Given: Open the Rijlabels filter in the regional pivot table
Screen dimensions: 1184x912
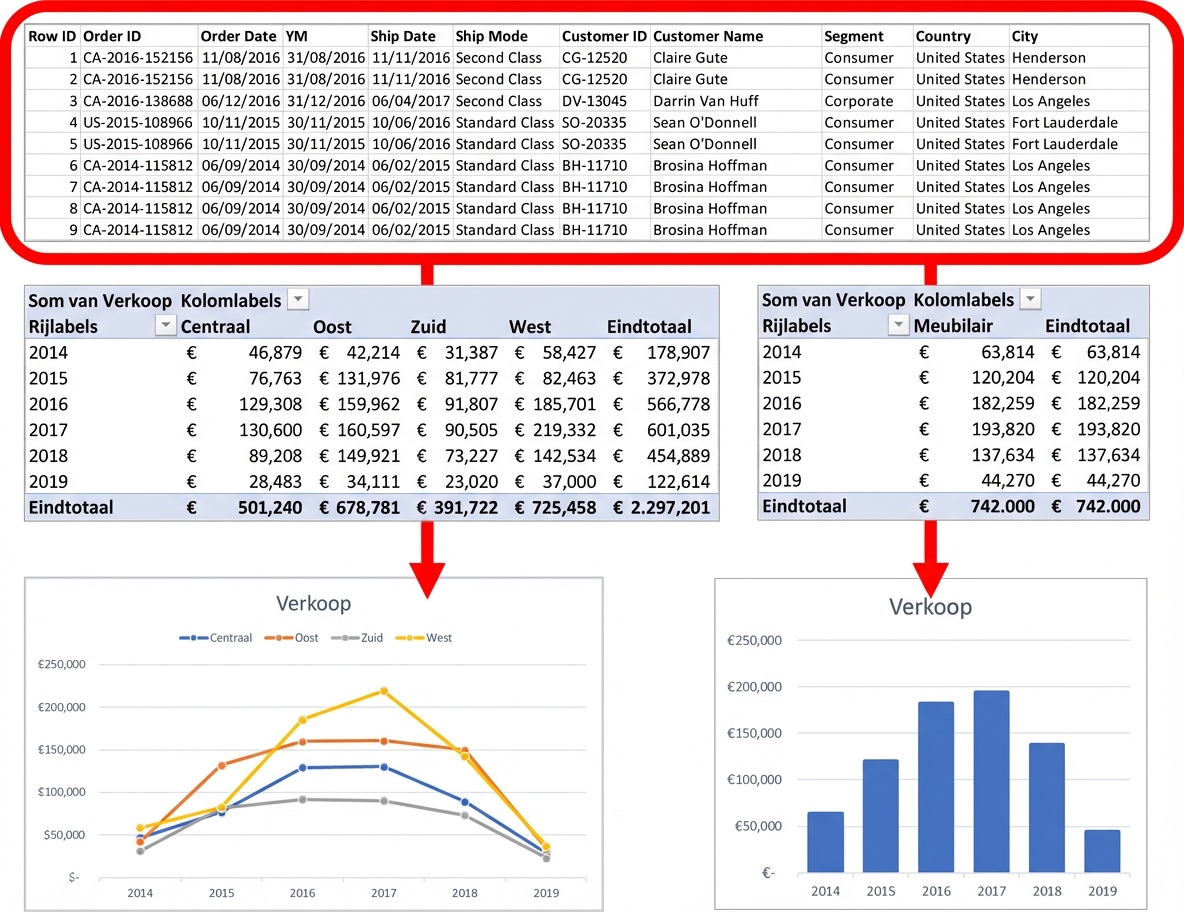Looking at the screenshot, I should [x=167, y=326].
